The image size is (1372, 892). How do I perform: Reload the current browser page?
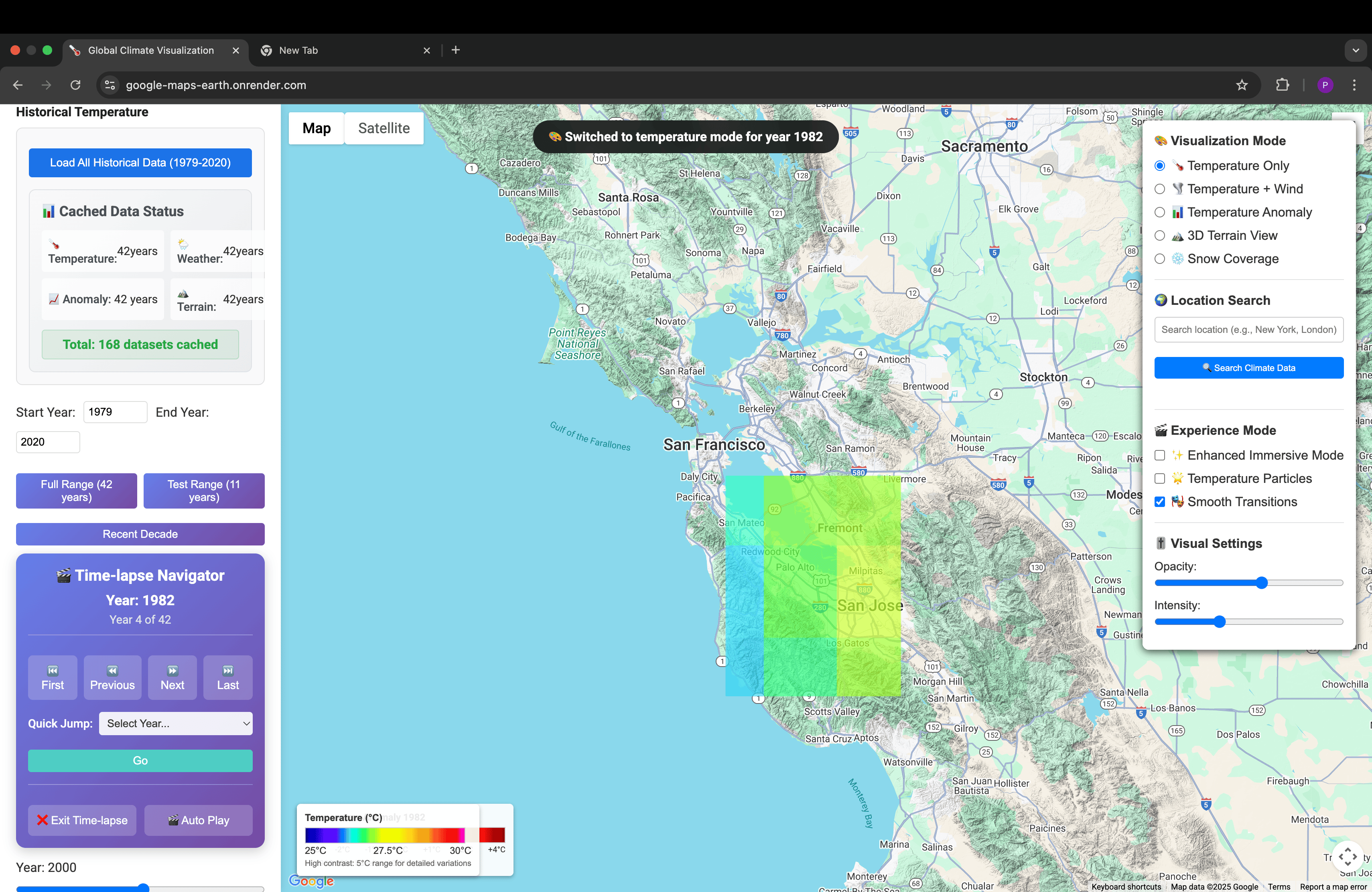coord(75,85)
